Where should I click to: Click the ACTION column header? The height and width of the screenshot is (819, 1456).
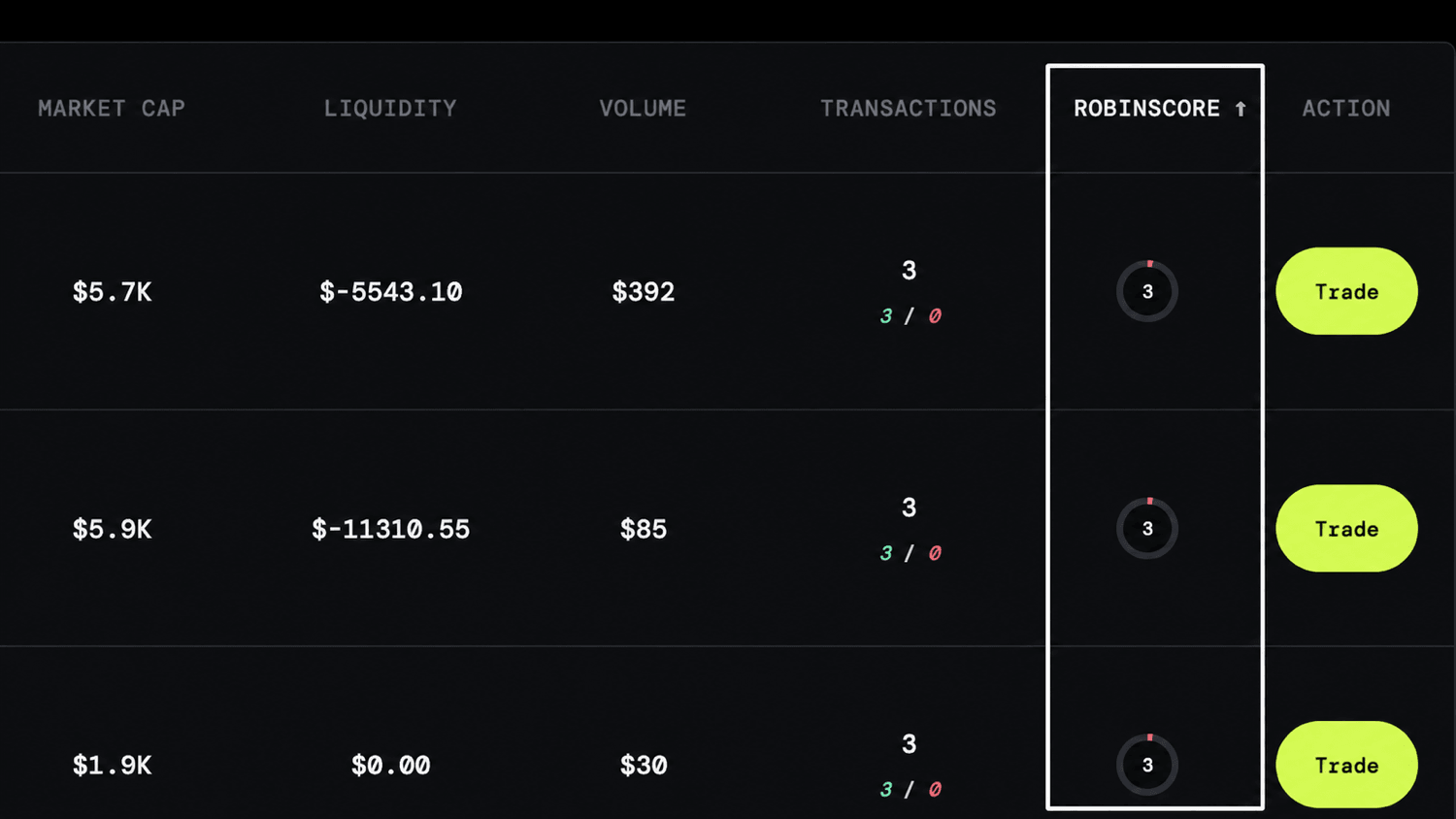(1346, 109)
